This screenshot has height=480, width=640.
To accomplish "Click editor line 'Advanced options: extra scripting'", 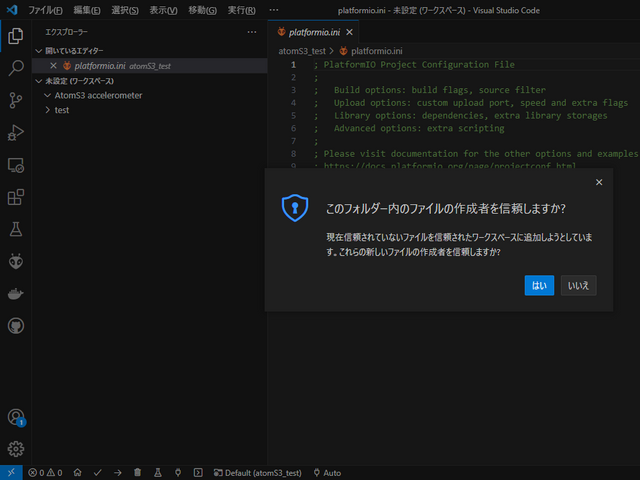I will (409, 128).
